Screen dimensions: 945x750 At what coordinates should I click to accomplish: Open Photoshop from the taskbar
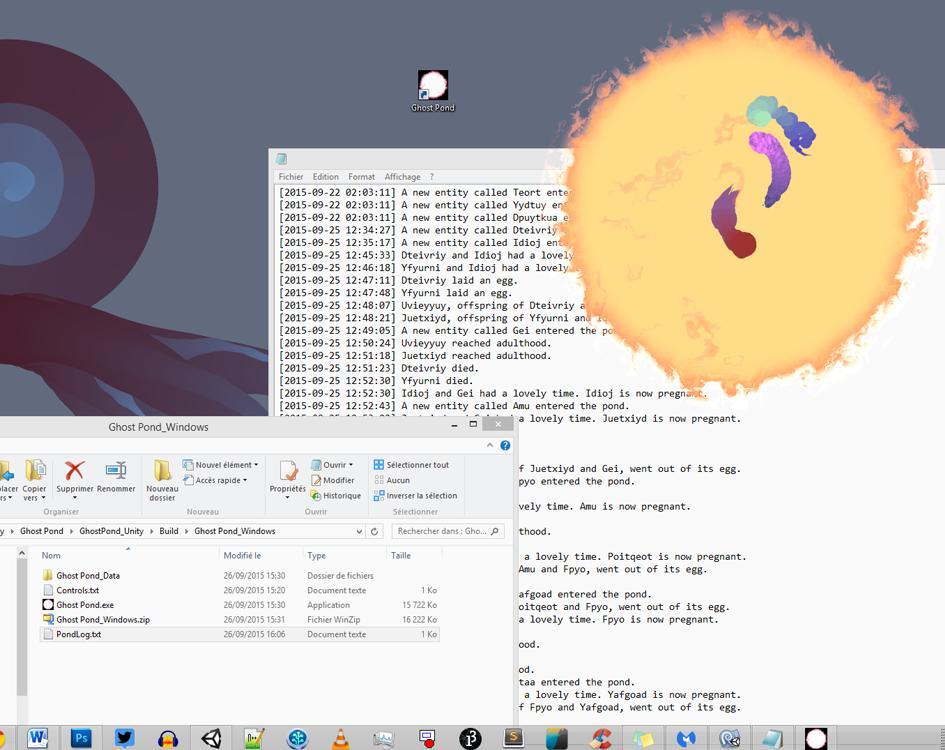(x=81, y=739)
